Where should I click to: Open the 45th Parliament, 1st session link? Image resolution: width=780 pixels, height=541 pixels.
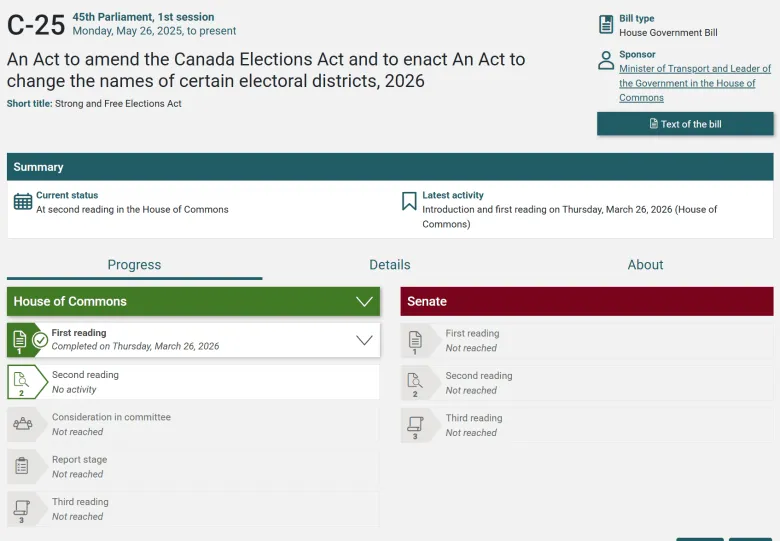click(x=143, y=17)
